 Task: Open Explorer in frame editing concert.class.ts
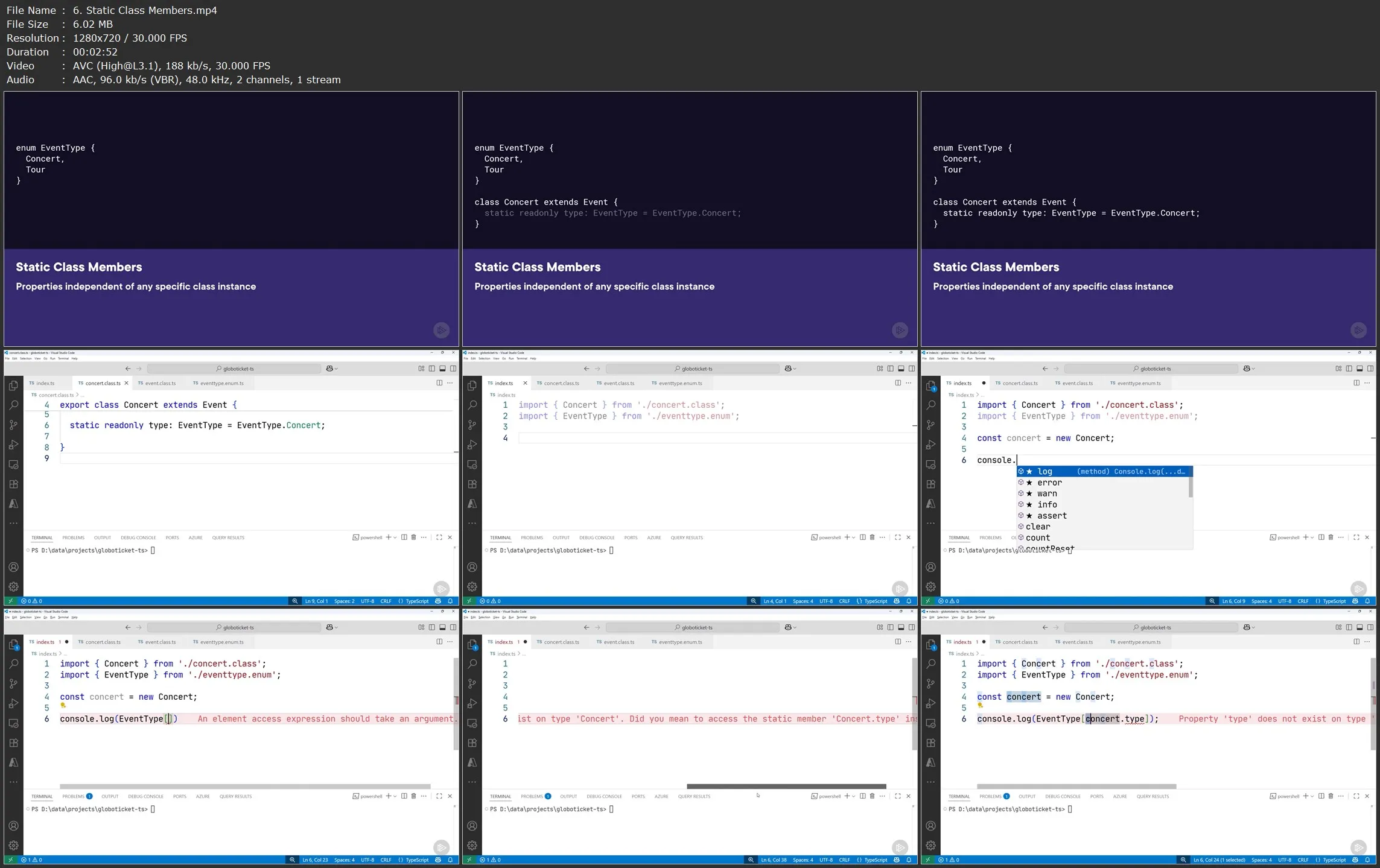[x=13, y=385]
